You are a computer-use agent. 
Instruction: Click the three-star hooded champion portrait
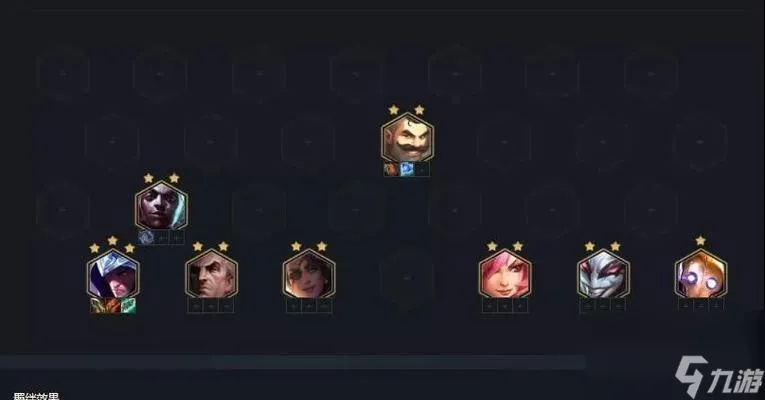click(x=113, y=274)
